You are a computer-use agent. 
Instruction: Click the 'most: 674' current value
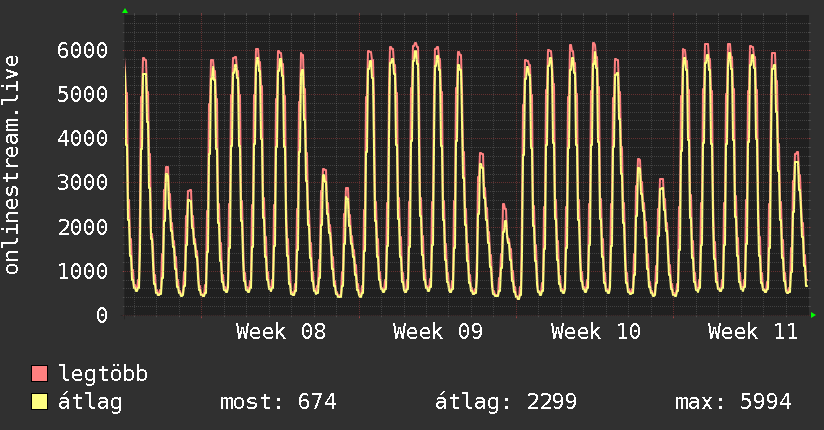click(278, 402)
